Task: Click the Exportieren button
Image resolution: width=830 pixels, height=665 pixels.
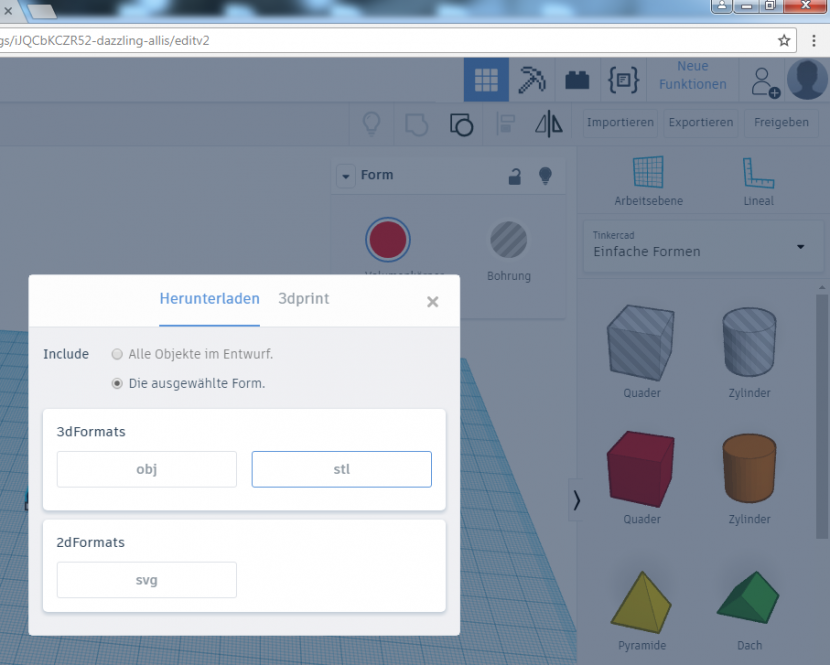Action: [700, 122]
